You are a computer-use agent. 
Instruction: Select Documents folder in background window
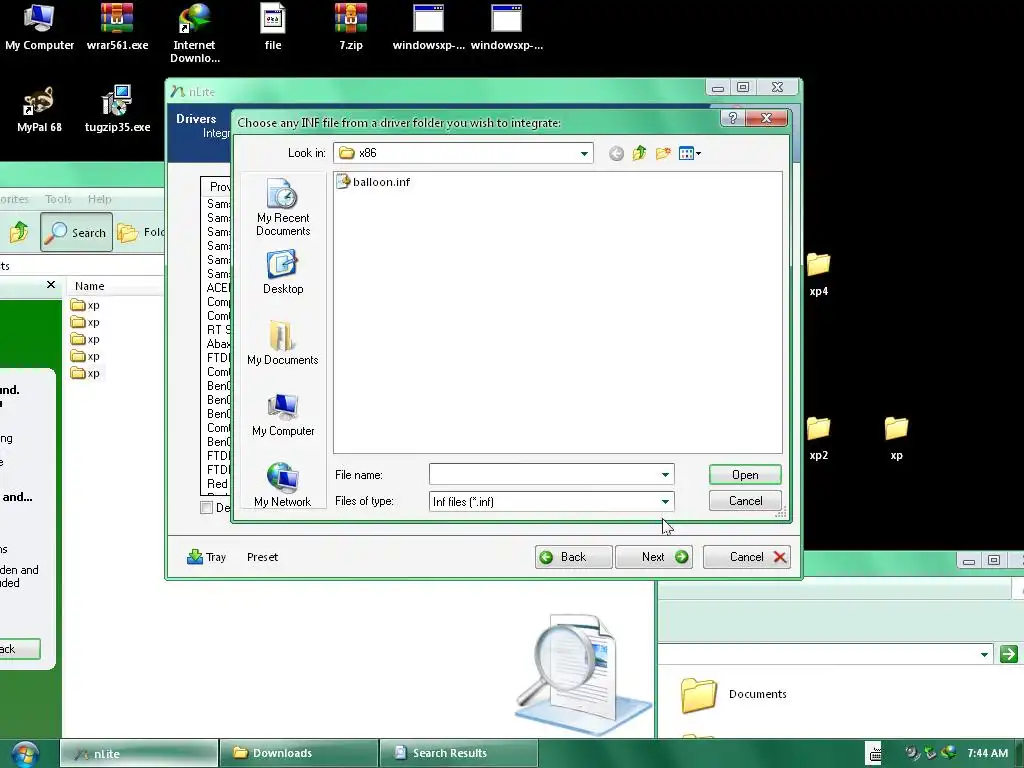tap(733, 694)
